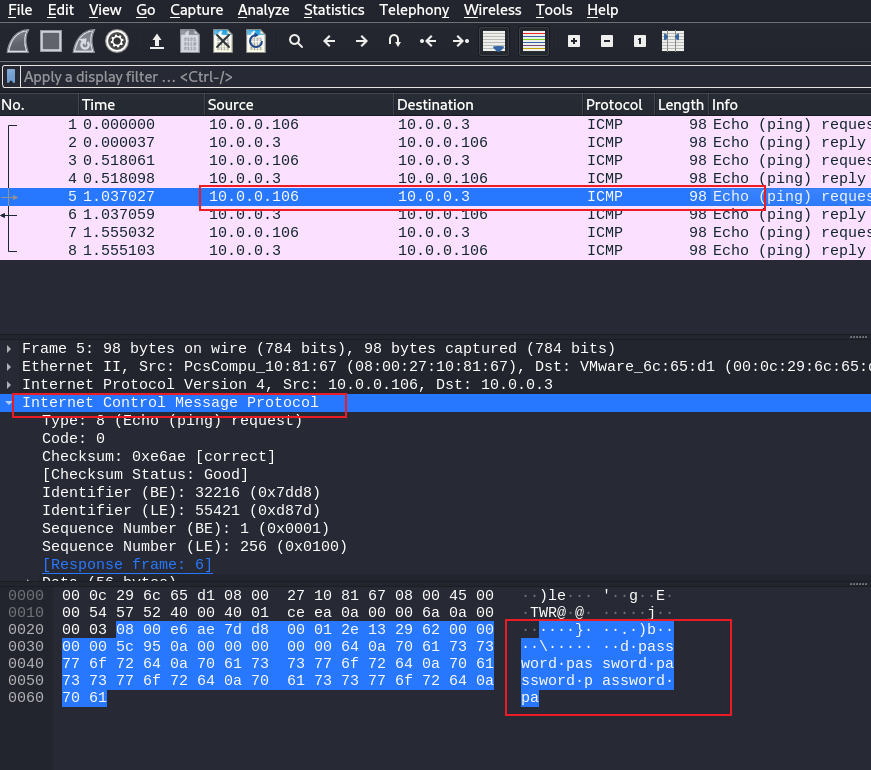Viewport: 871px width, 770px height.
Task: Sort by the Protocol column header
Action: (619, 105)
